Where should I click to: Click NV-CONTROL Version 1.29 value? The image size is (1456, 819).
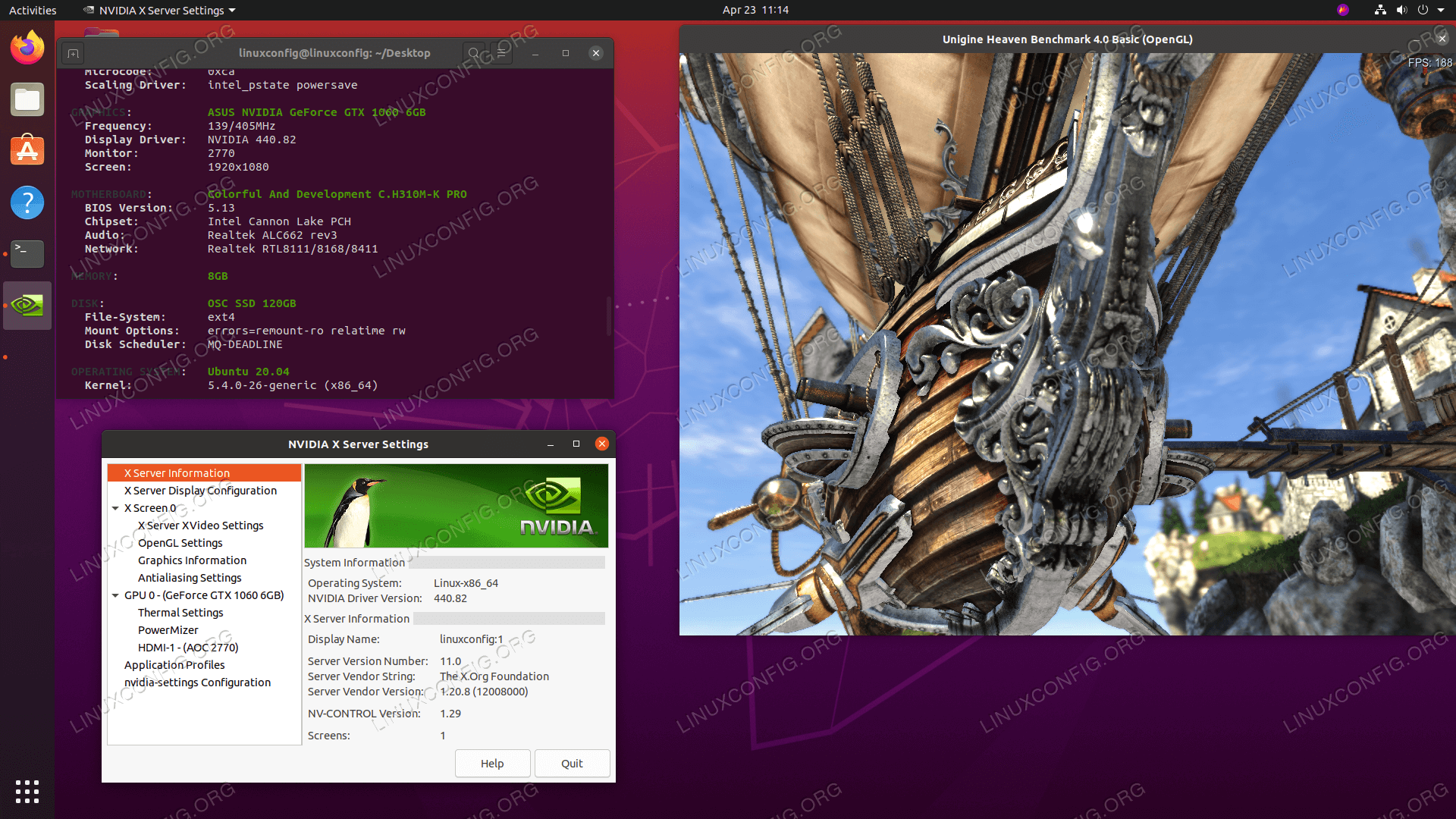[450, 714]
